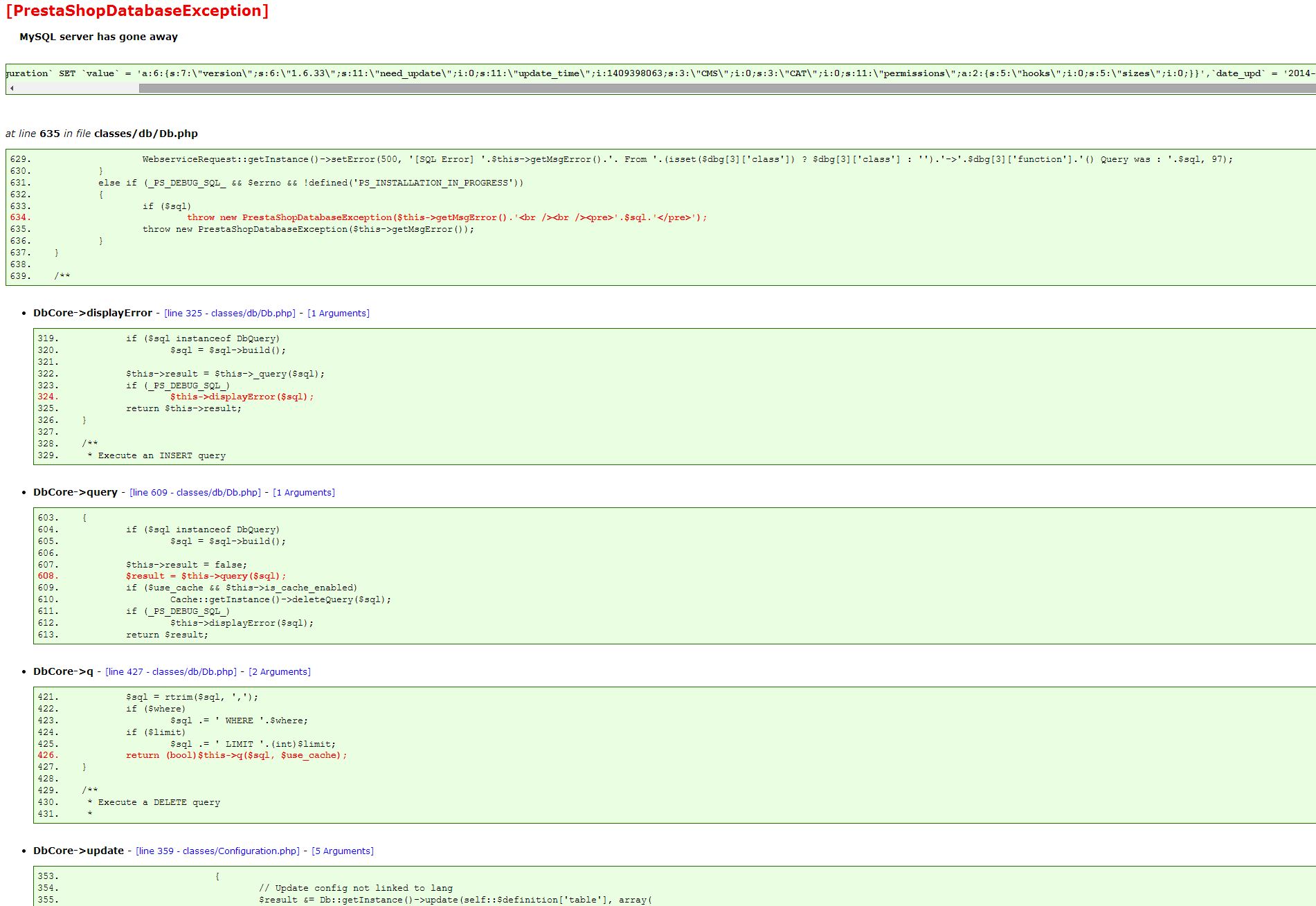Click the SQL query text starting with 'SET `value`'

(x=660, y=73)
